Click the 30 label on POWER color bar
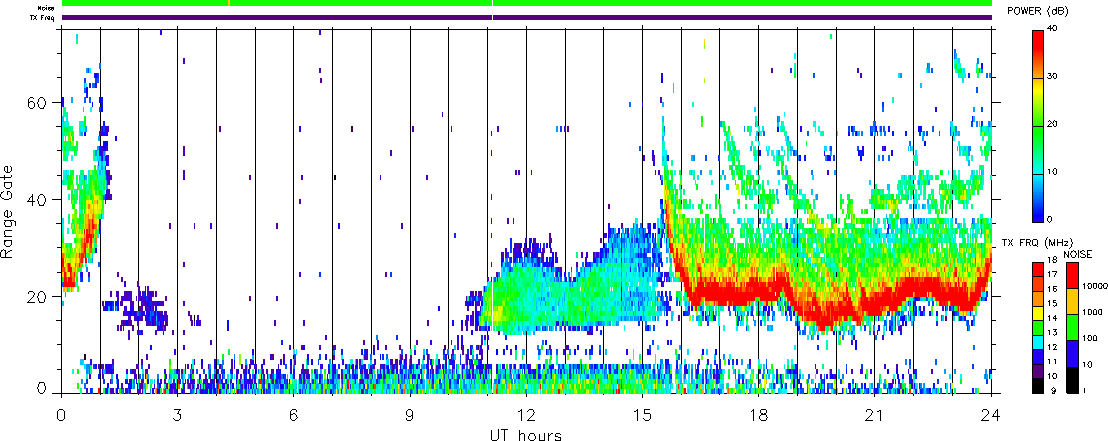The image size is (1108, 441). (x=1054, y=78)
